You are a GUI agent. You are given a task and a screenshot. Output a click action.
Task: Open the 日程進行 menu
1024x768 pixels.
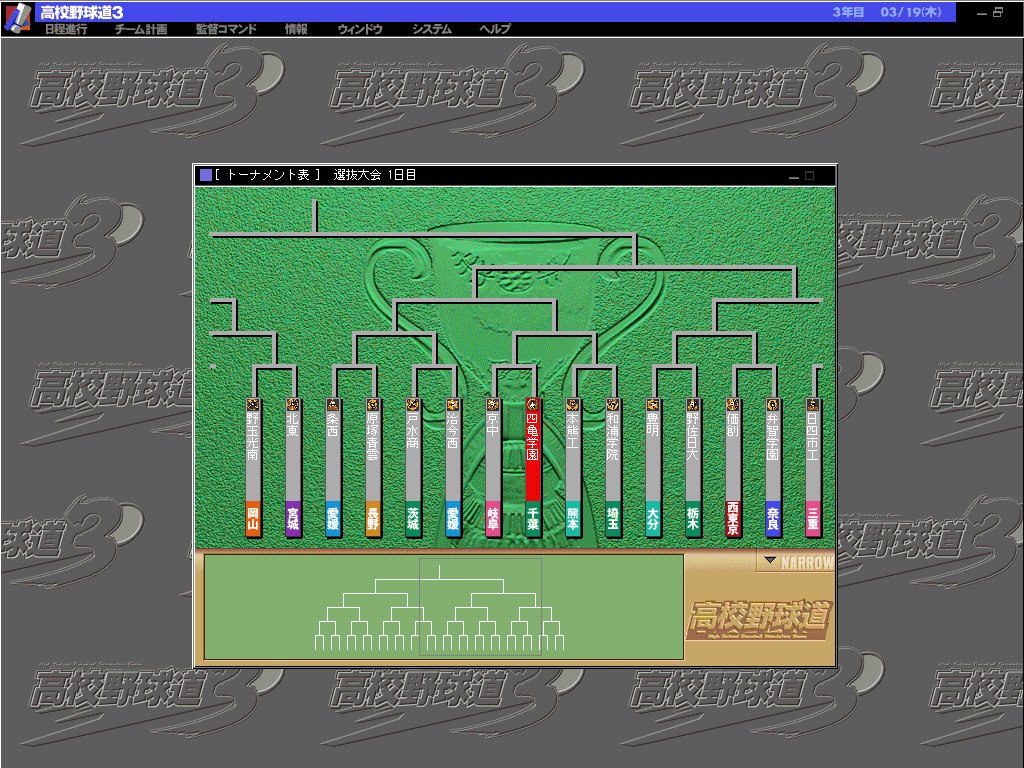click(66, 29)
